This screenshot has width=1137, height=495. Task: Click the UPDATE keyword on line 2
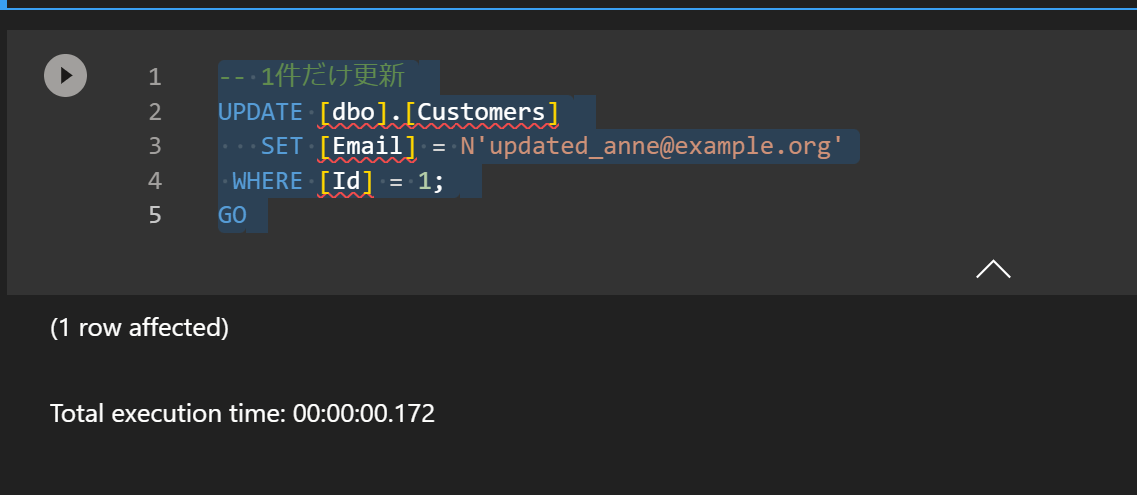(x=260, y=112)
